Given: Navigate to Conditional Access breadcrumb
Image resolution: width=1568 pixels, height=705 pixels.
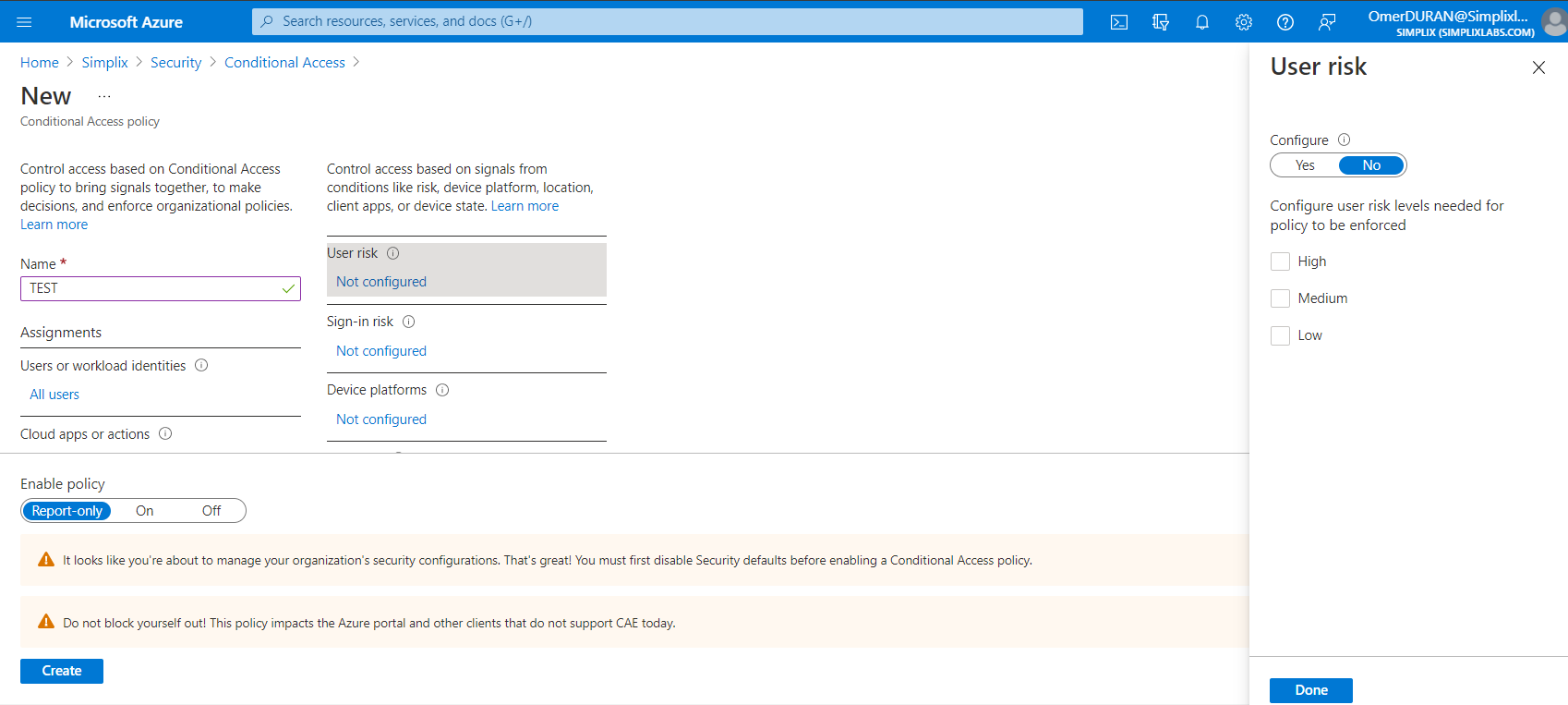Looking at the screenshot, I should click(x=284, y=62).
